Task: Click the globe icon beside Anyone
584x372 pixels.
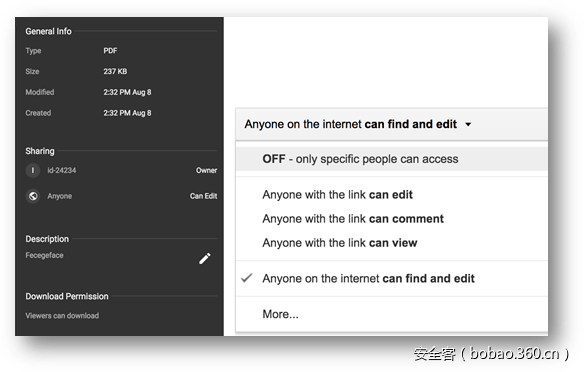Action: pos(33,196)
